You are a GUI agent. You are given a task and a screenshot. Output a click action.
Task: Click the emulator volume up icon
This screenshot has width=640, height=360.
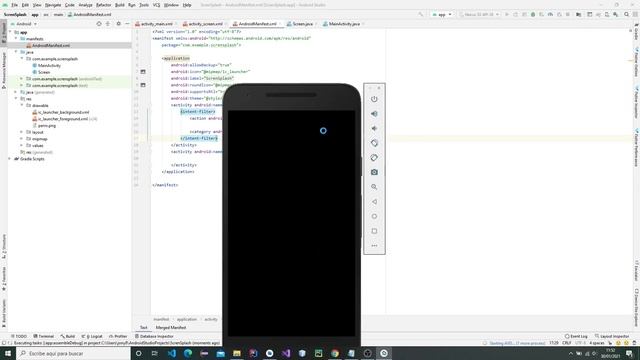(374, 114)
